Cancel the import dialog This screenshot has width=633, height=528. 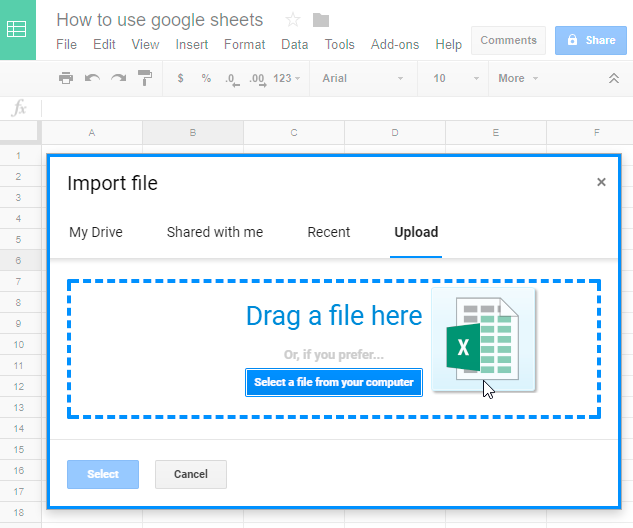coord(191,474)
